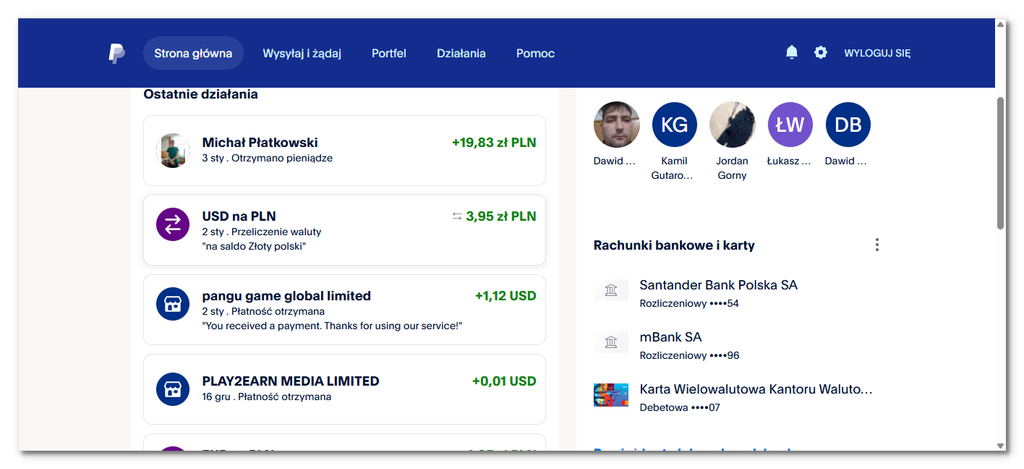
Task: Click the pangu game global store icon
Action: point(172,304)
